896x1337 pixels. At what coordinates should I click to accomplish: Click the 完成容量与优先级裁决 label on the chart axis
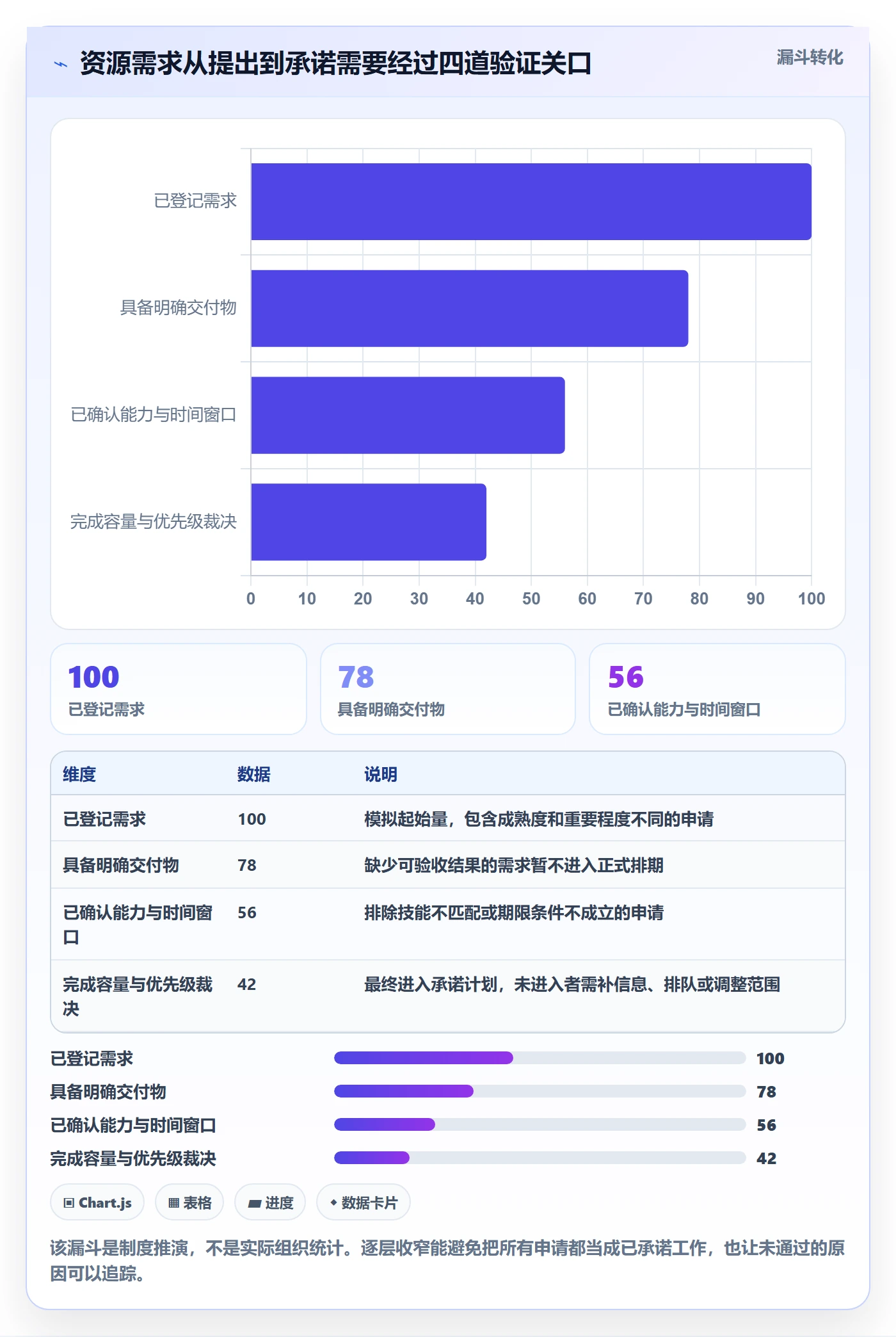pos(154,522)
